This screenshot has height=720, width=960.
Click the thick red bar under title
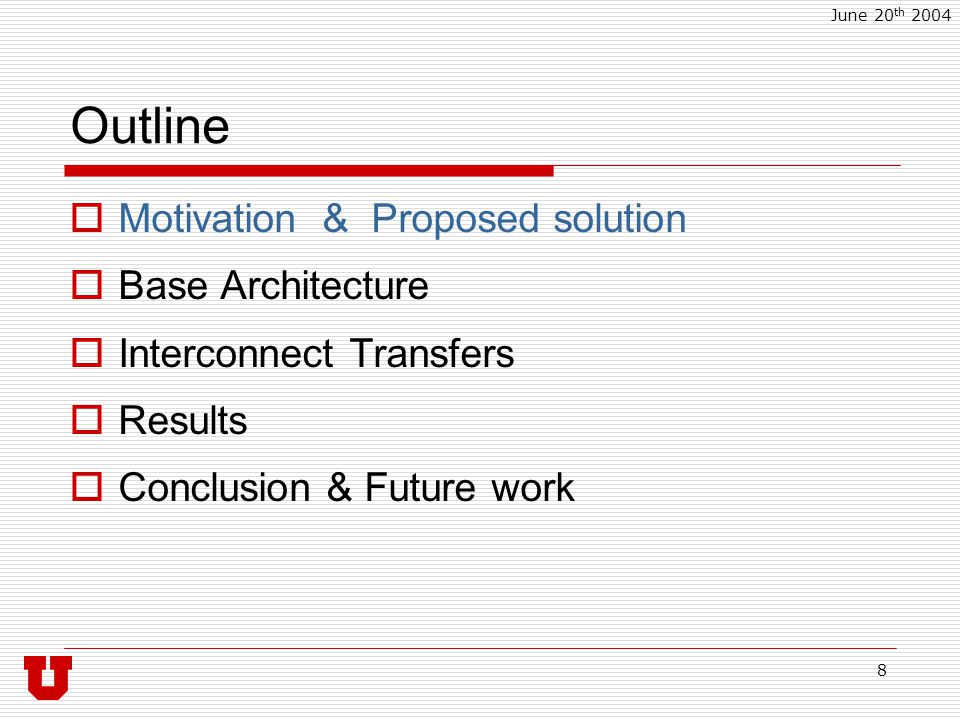(309, 171)
